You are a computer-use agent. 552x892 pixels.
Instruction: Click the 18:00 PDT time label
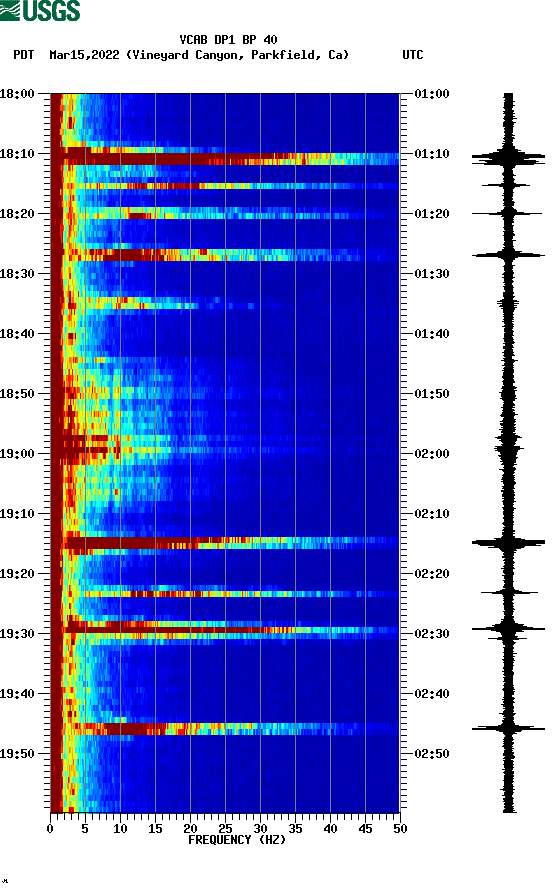click(x=17, y=94)
